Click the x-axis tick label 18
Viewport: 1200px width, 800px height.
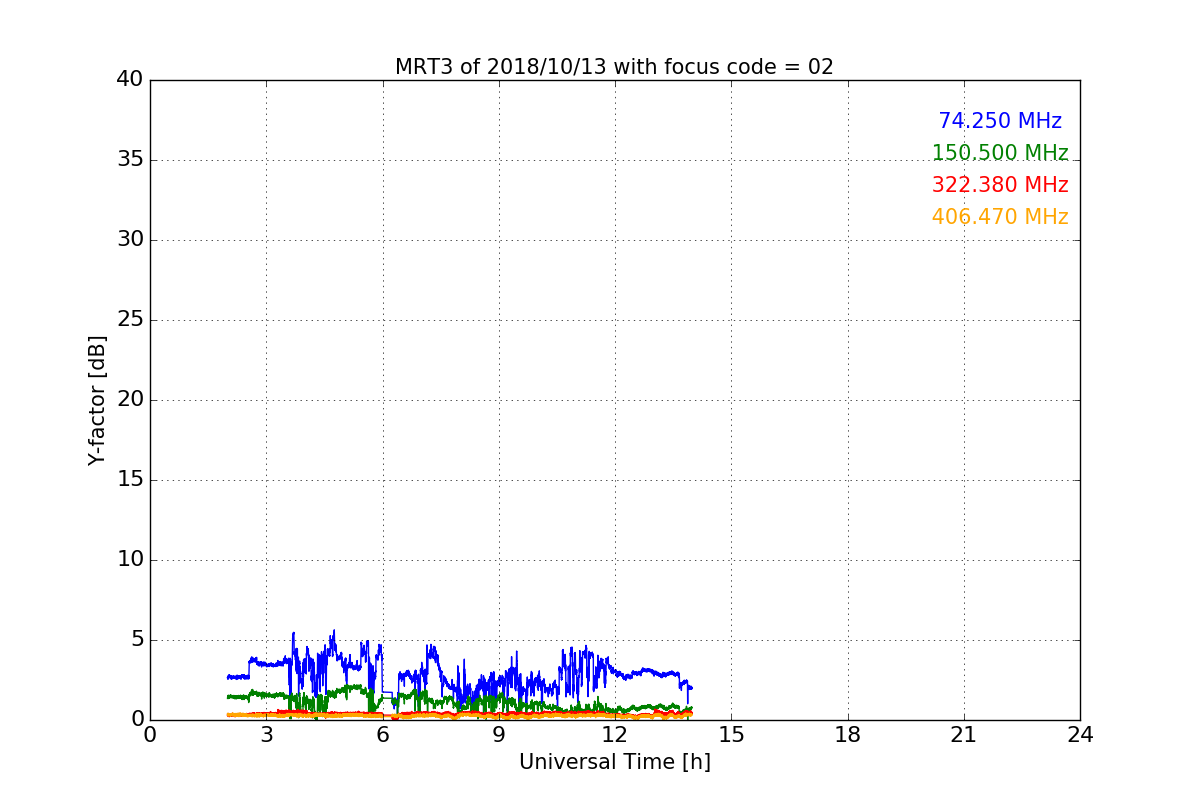pos(848,735)
